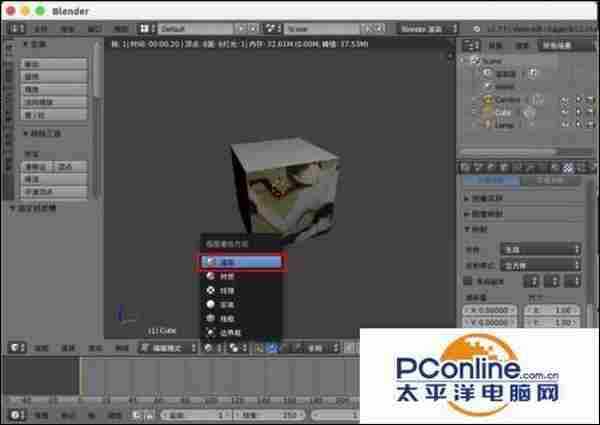Viewport: 600px width, 425px height.
Task: Open the viewport shading dropdown in 3D header
Action: (x=212, y=348)
